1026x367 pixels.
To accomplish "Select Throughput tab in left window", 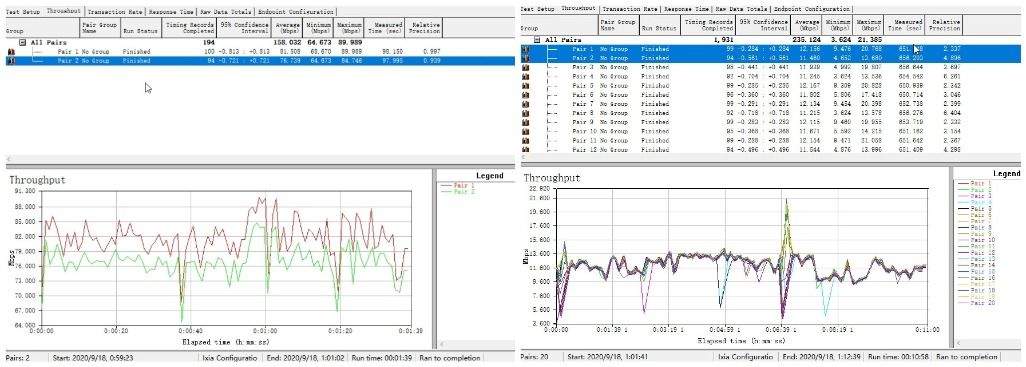I will pos(64,11).
